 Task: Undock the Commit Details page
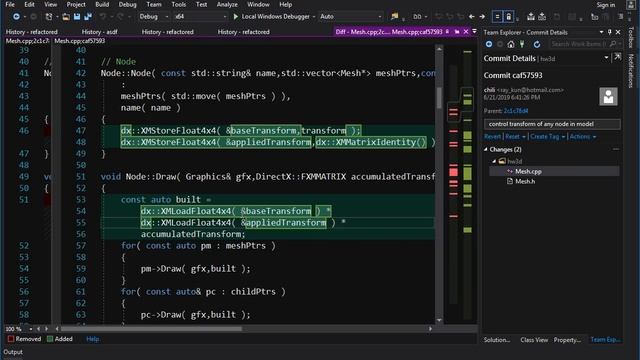coord(618,57)
